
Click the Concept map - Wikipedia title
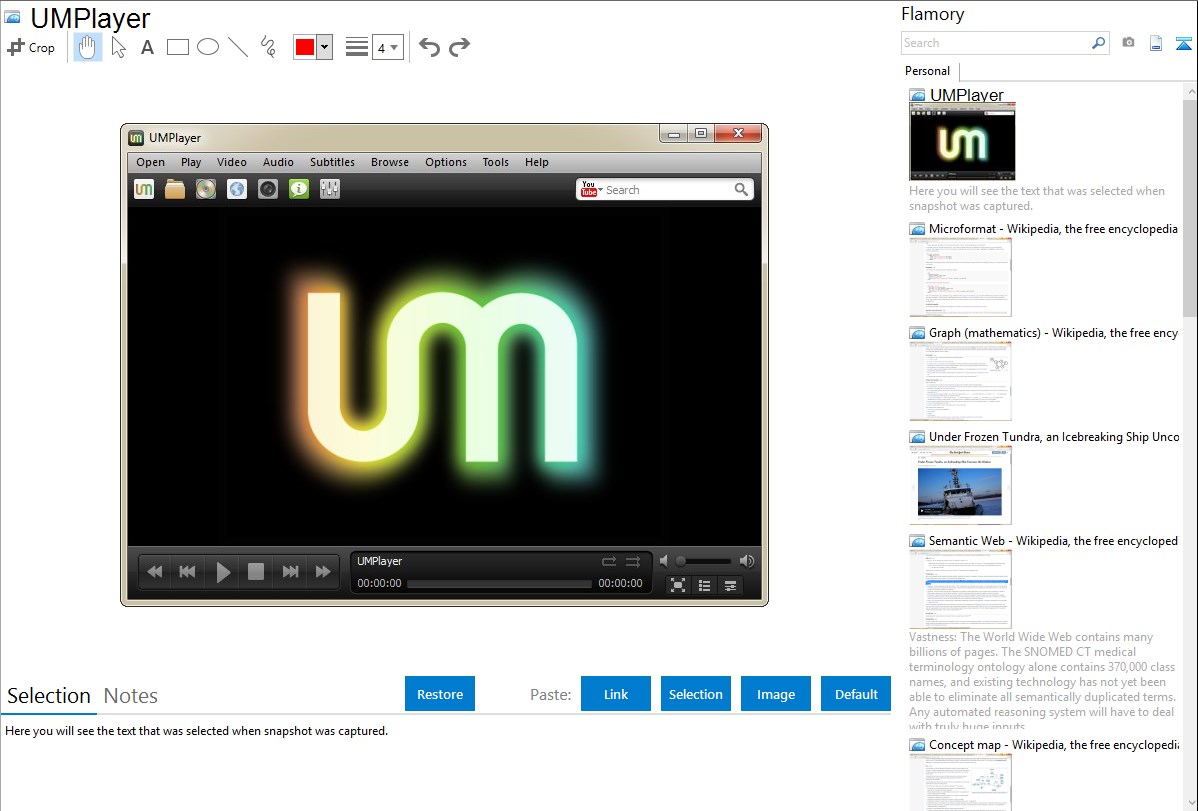(x=1054, y=744)
